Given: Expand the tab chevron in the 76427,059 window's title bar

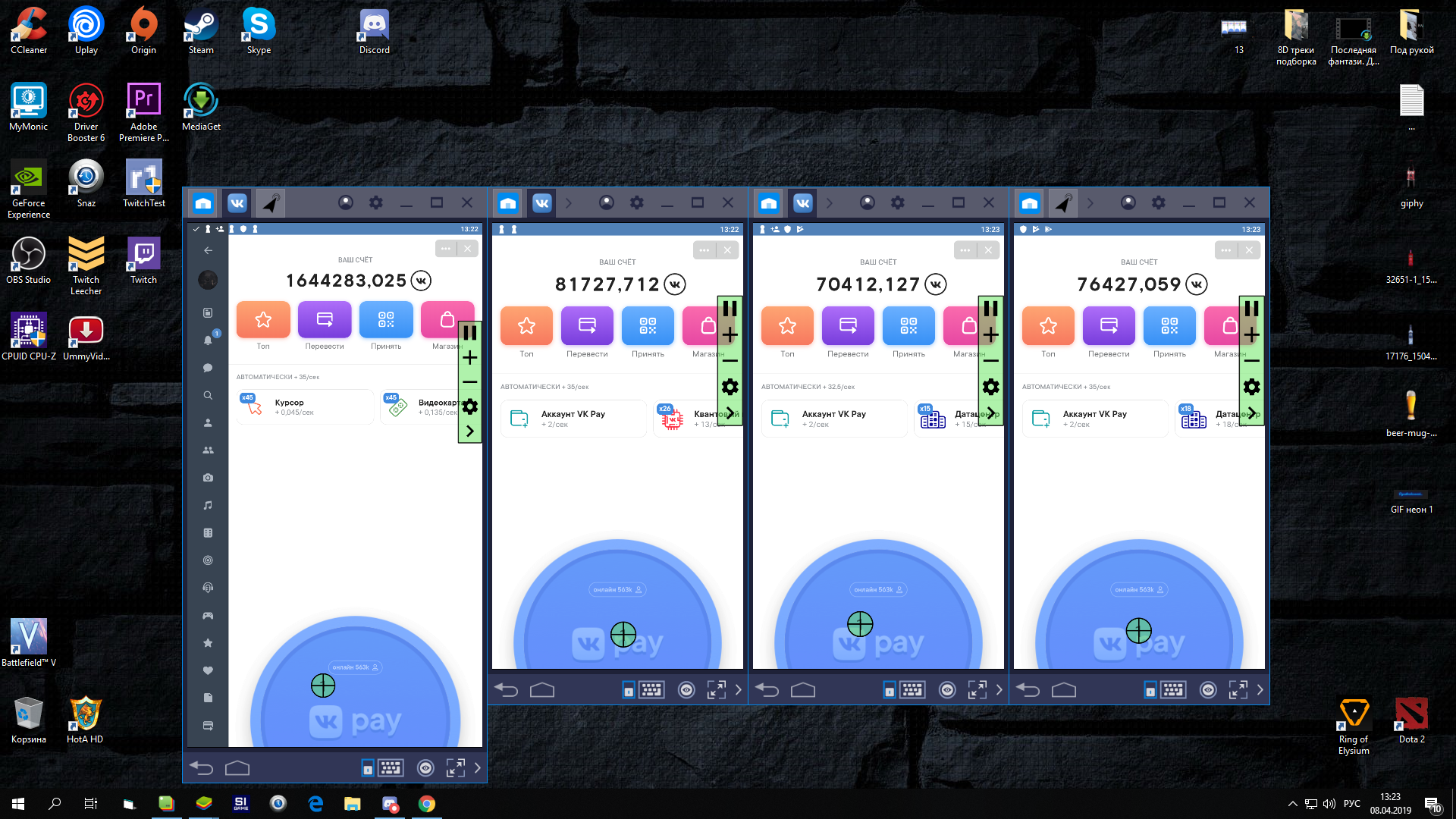Looking at the screenshot, I should pyautogui.click(x=1090, y=203).
